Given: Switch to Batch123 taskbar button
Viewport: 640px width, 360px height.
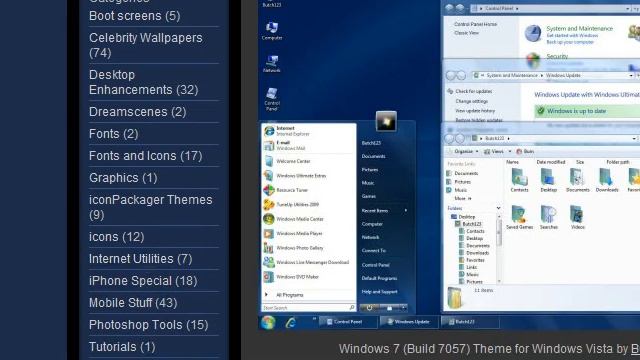Looking at the screenshot, I should coord(469,322).
